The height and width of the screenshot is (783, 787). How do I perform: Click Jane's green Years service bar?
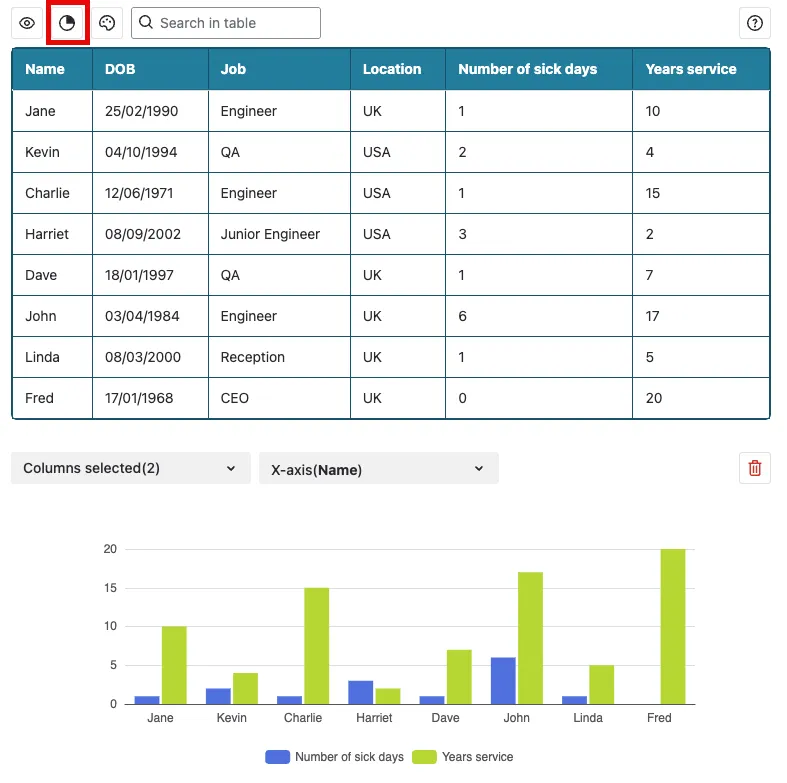click(174, 665)
